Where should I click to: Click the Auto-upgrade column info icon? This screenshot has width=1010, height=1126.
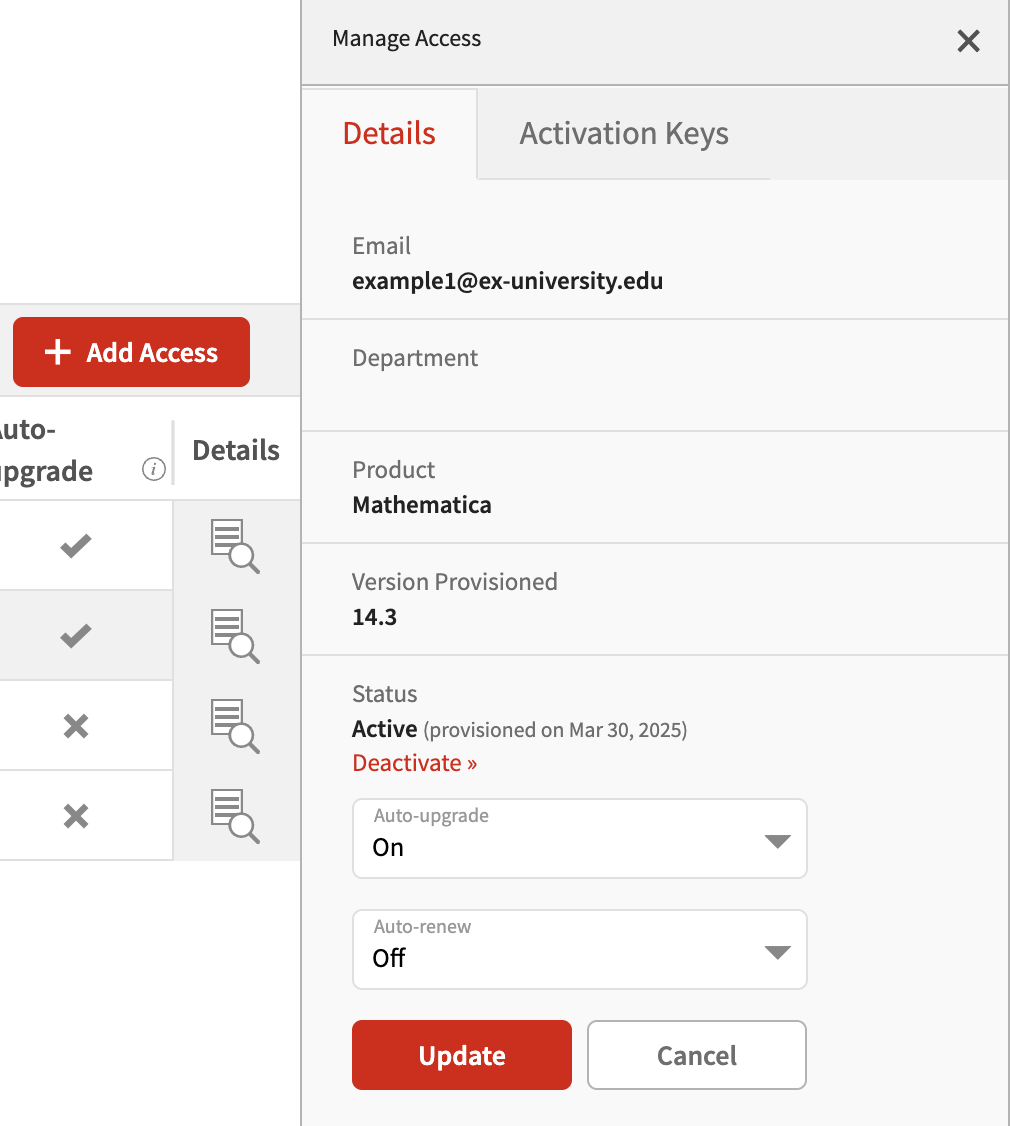click(x=154, y=469)
